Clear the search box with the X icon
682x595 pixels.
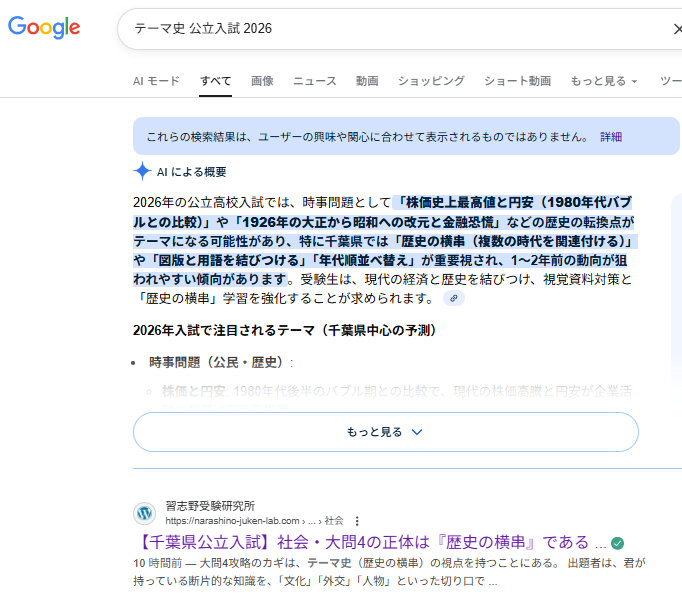pyautogui.click(x=676, y=29)
